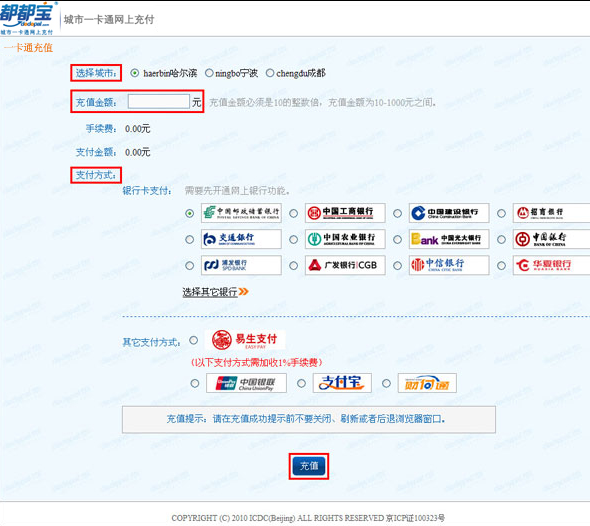Select radio button for 中国光大银行
This screenshot has height=526, width=590.
click(x=397, y=239)
